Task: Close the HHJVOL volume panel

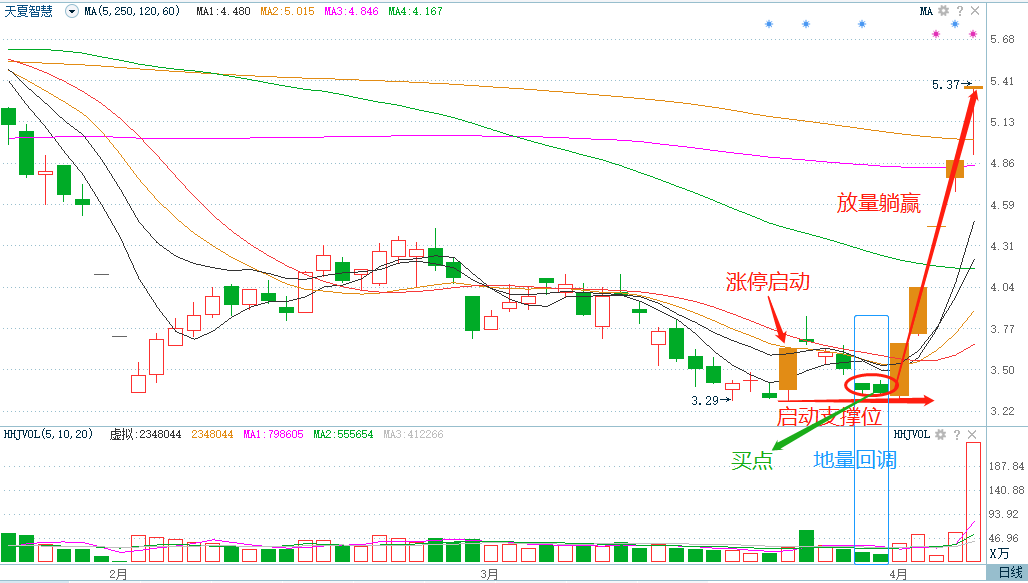Action: coord(972,434)
